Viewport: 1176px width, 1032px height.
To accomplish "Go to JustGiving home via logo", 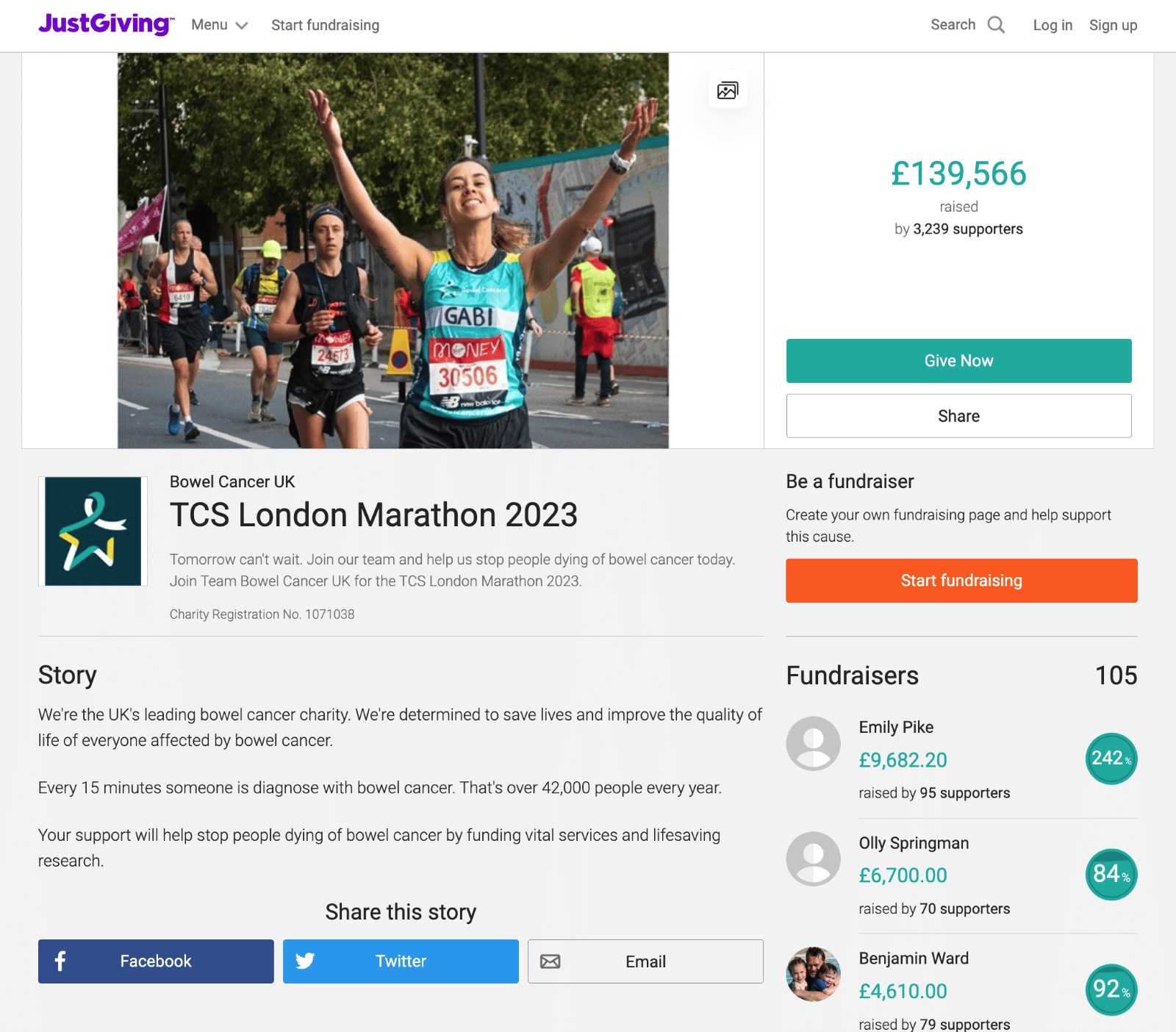I will click(106, 24).
